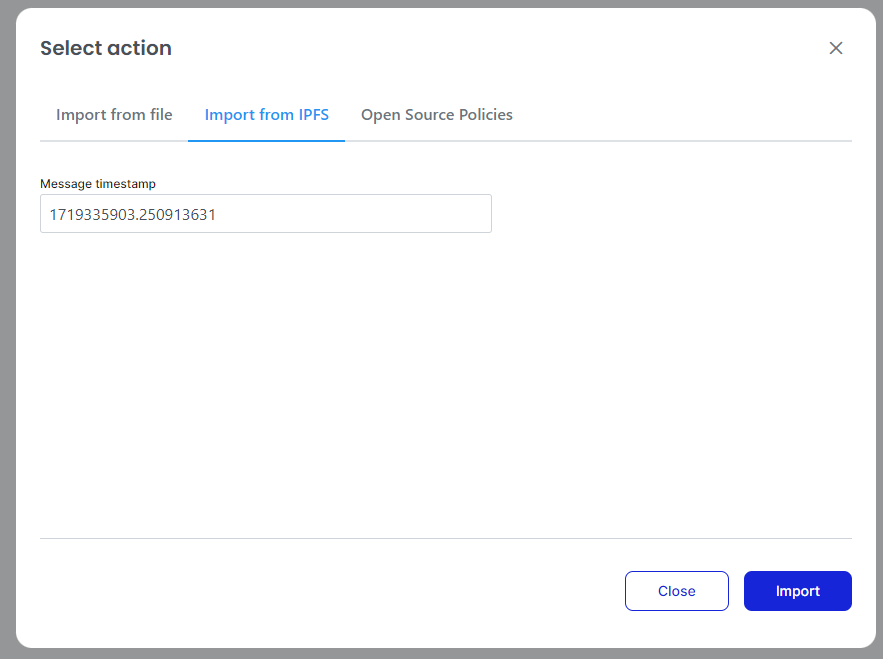This screenshot has height=659, width=883.
Task: Click the outlined Close button
Action: click(x=676, y=591)
